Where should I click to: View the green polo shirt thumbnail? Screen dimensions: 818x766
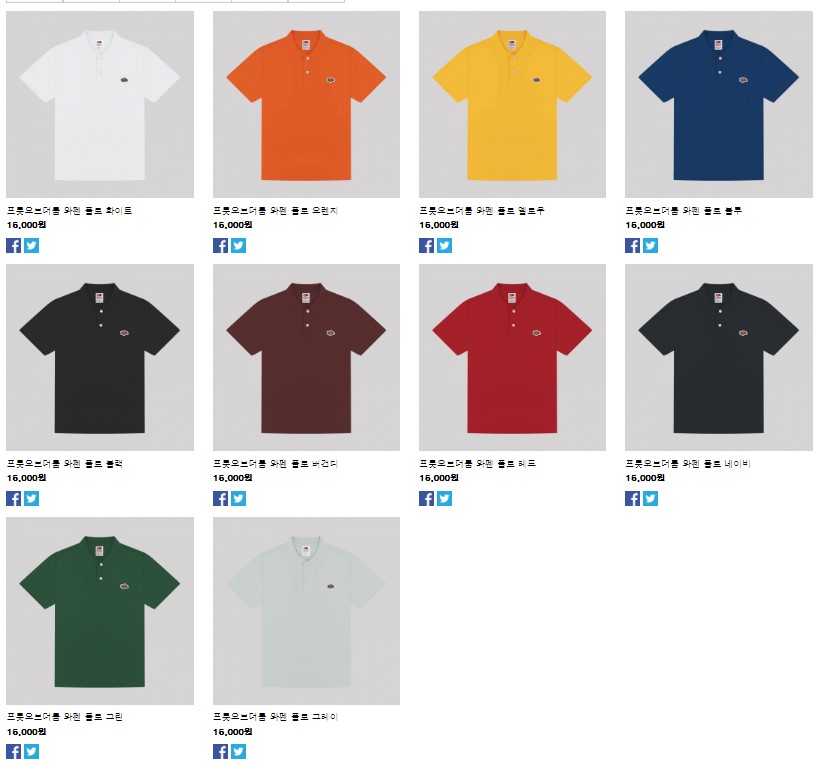point(100,611)
